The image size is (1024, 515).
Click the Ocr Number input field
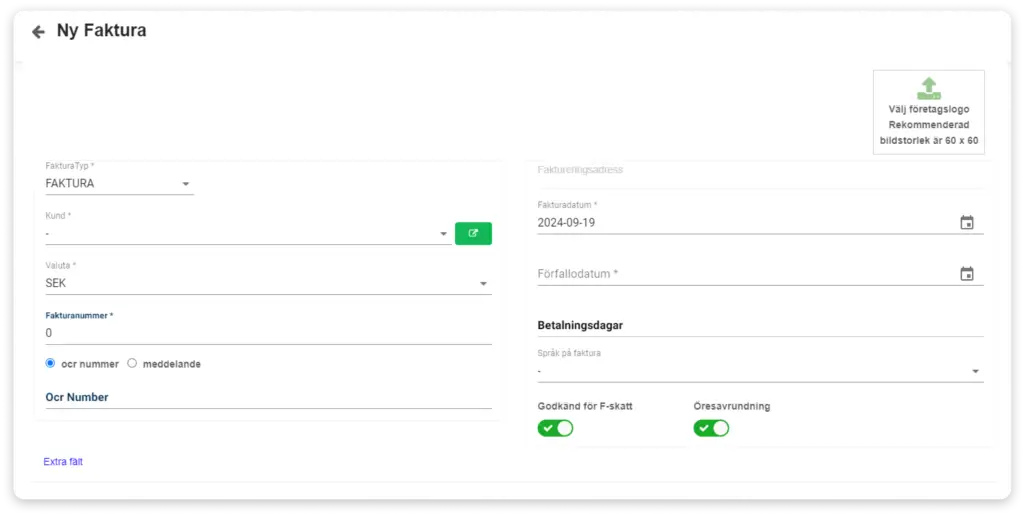coord(268,397)
